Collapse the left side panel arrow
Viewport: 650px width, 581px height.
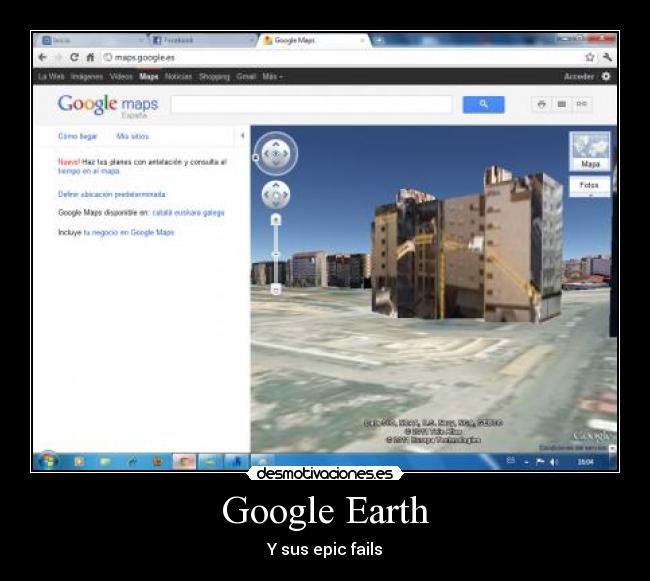tap(243, 136)
